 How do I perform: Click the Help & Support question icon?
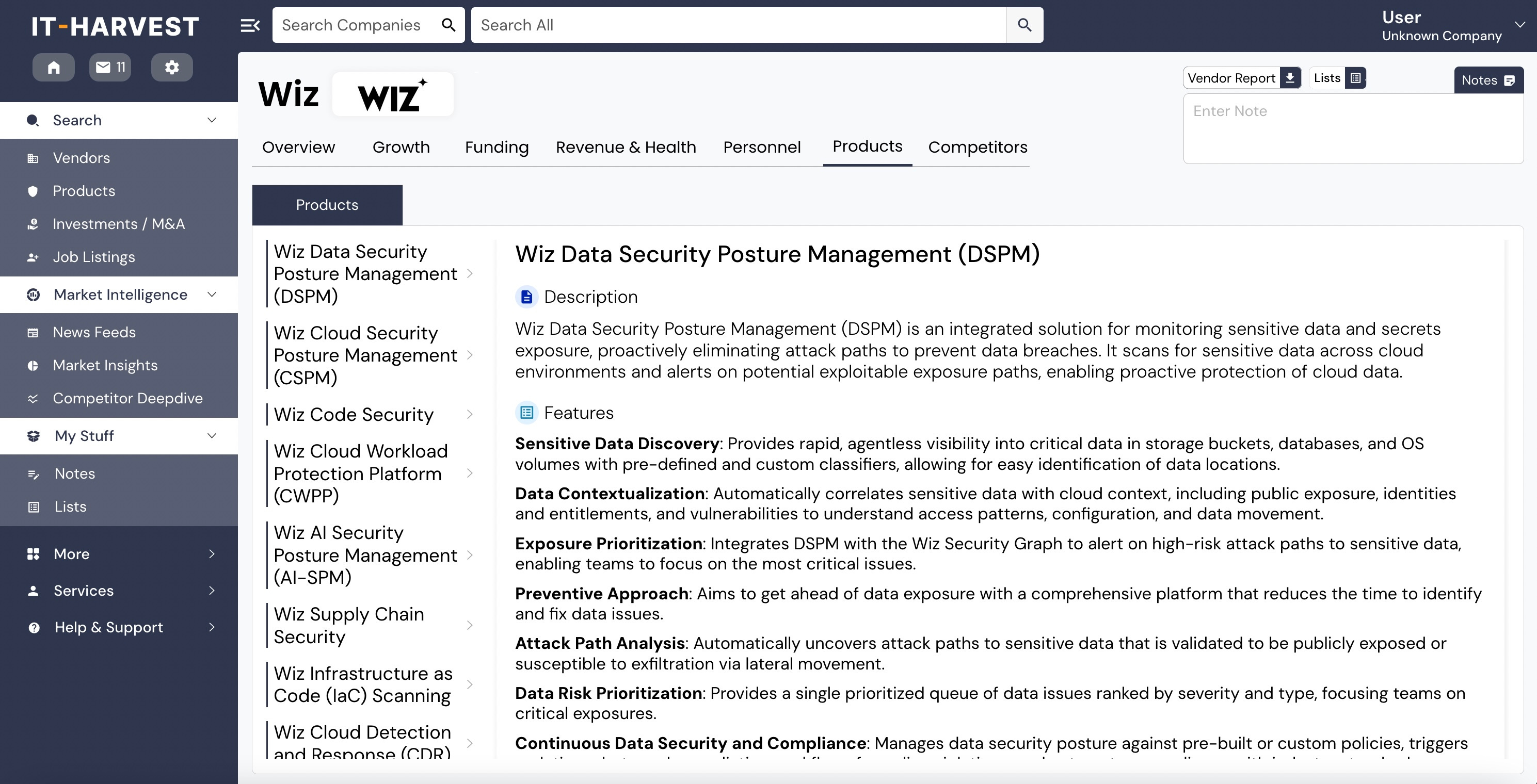pos(34,627)
